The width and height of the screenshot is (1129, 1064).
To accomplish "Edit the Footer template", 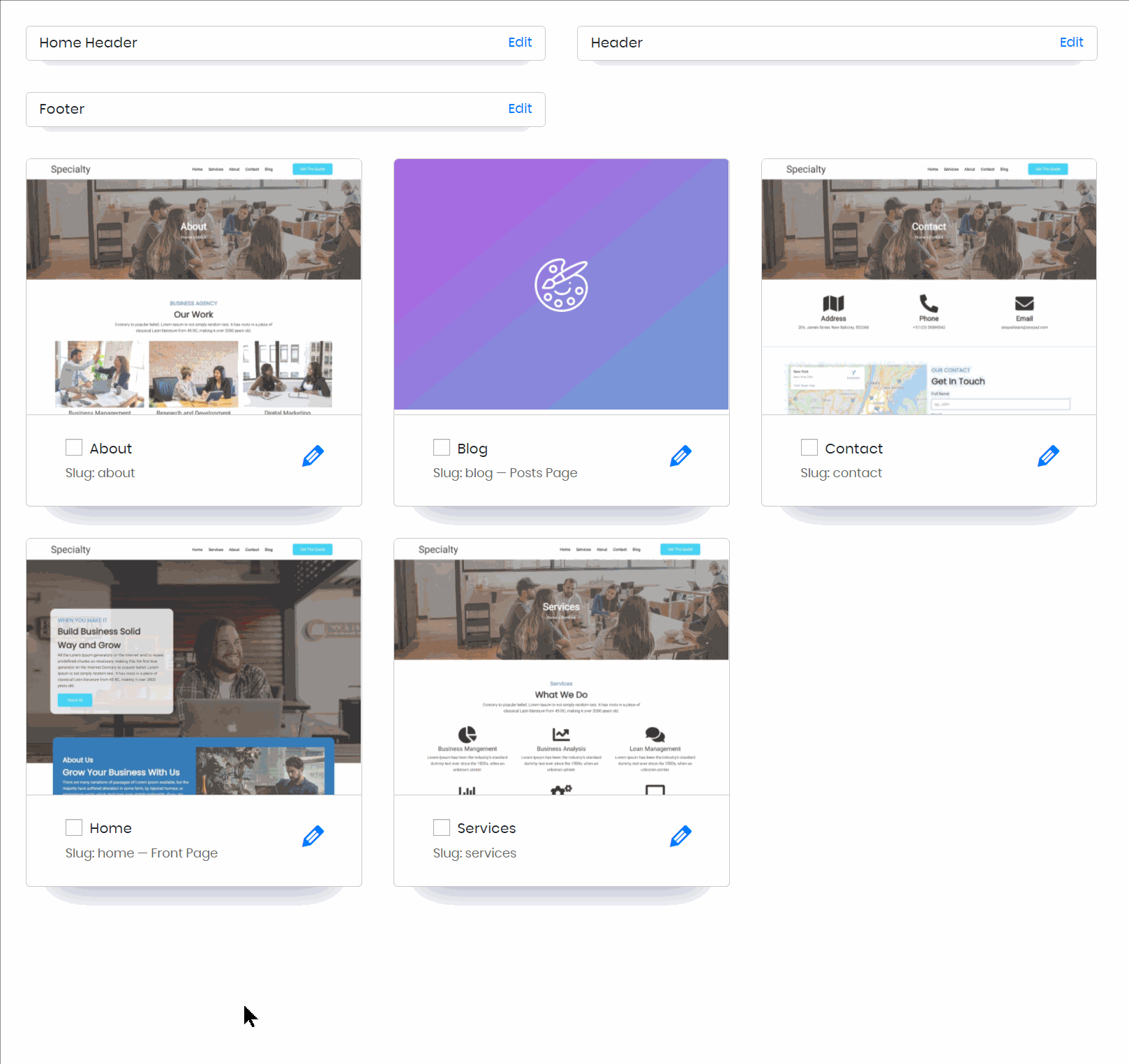I will point(520,109).
